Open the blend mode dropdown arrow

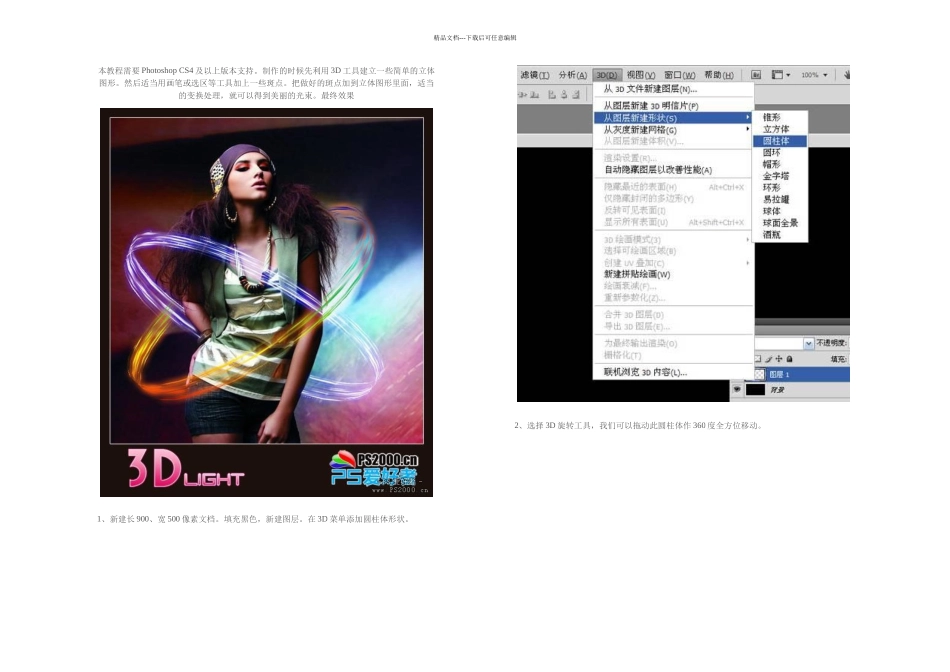click(x=808, y=343)
